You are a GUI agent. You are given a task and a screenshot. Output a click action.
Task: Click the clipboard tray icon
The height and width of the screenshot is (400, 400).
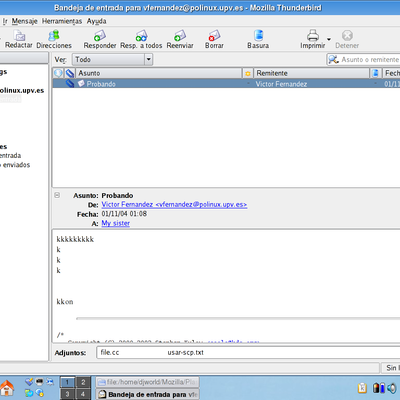[x=362, y=388]
